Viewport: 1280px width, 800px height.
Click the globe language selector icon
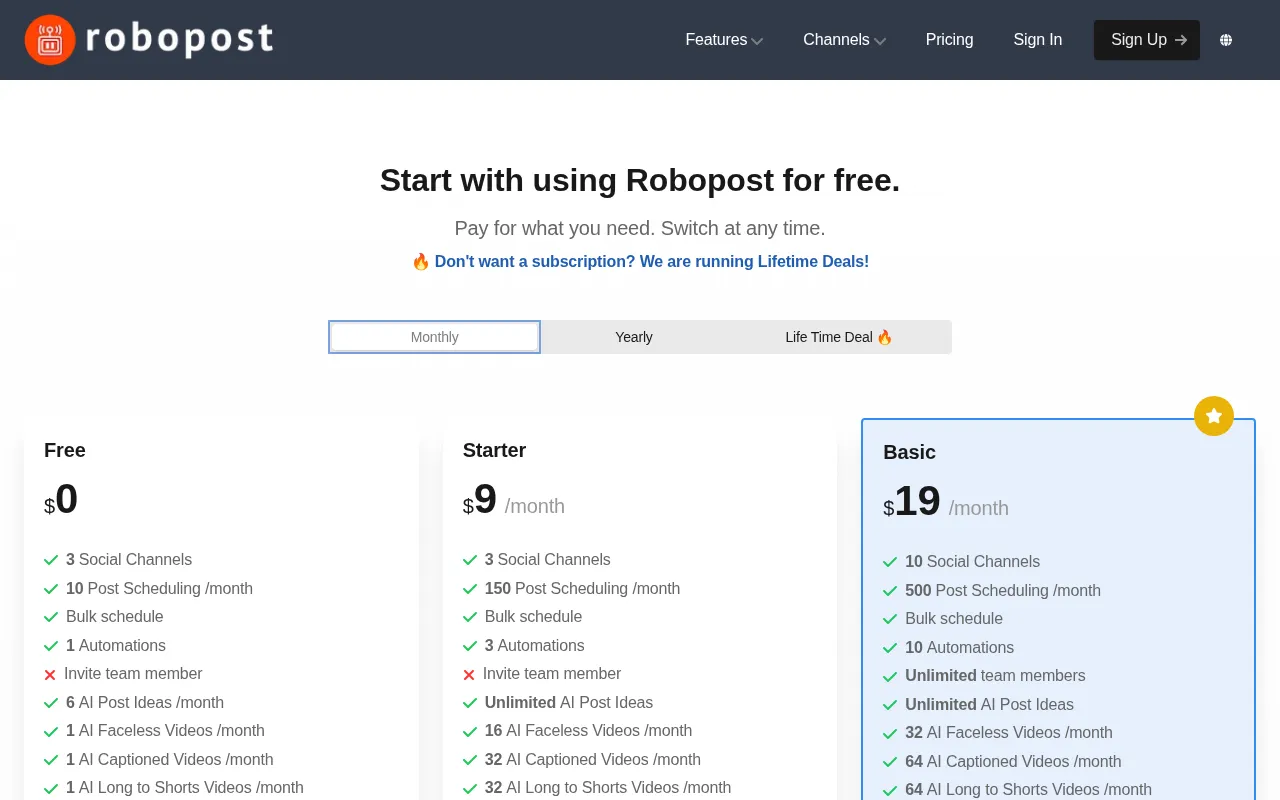pos(1226,40)
